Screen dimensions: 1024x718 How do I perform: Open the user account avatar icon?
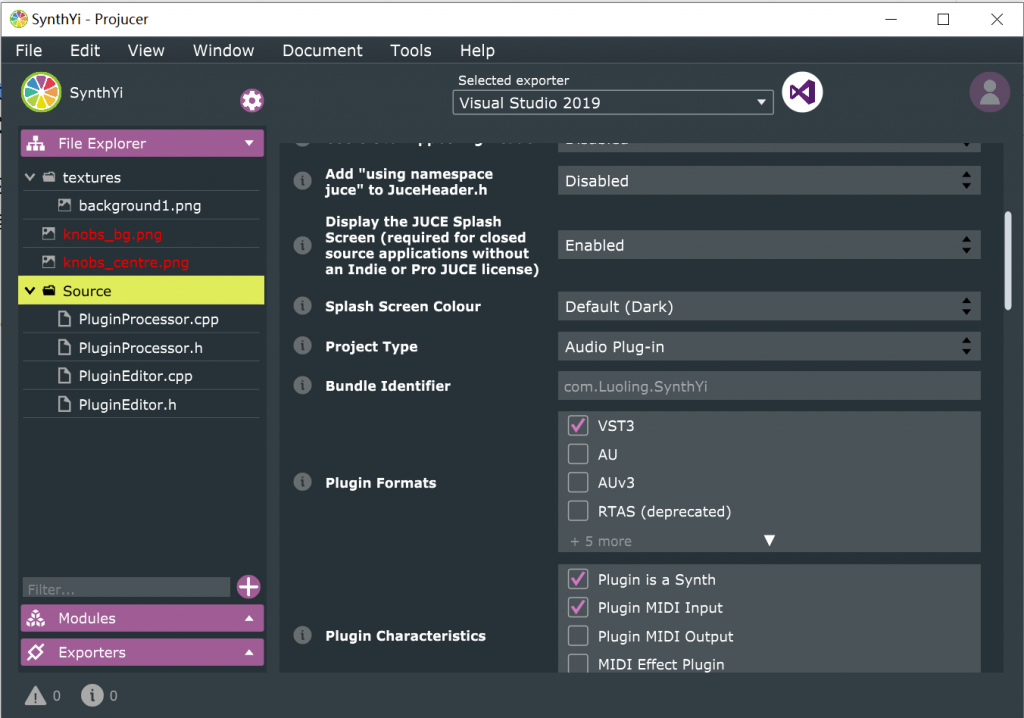(x=989, y=93)
